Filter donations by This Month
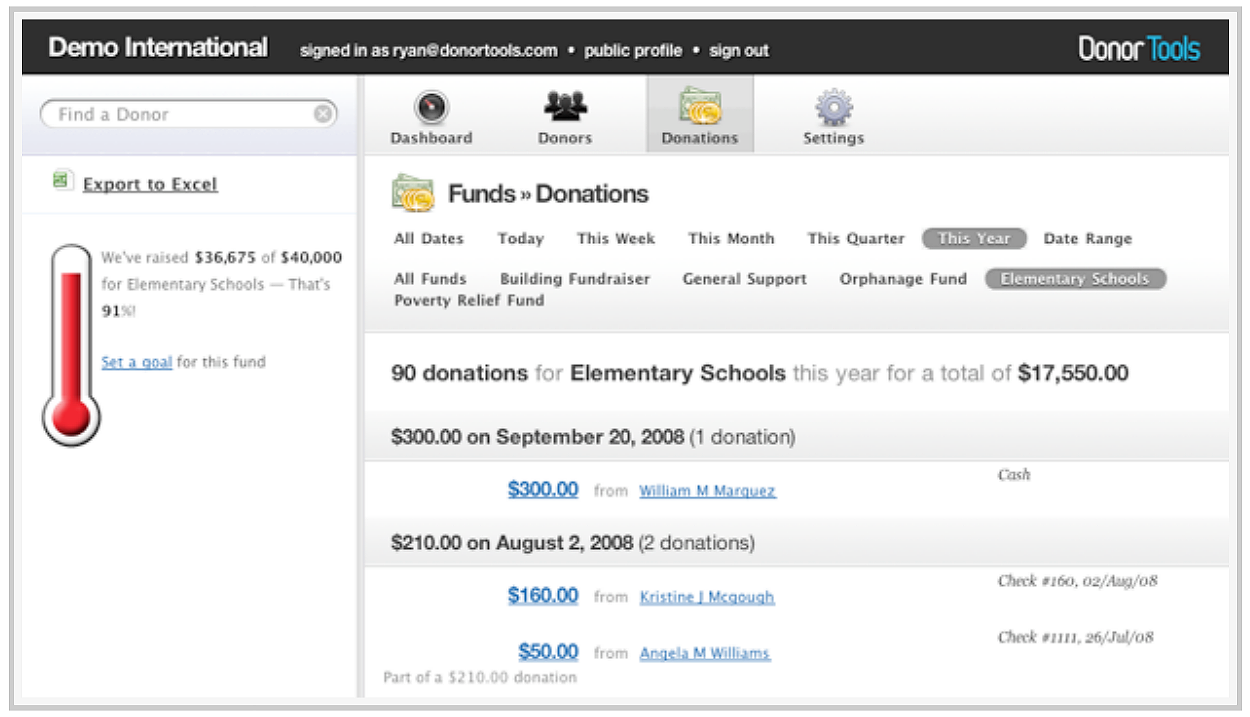Viewport: 1250px width, 717px height. [x=731, y=239]
